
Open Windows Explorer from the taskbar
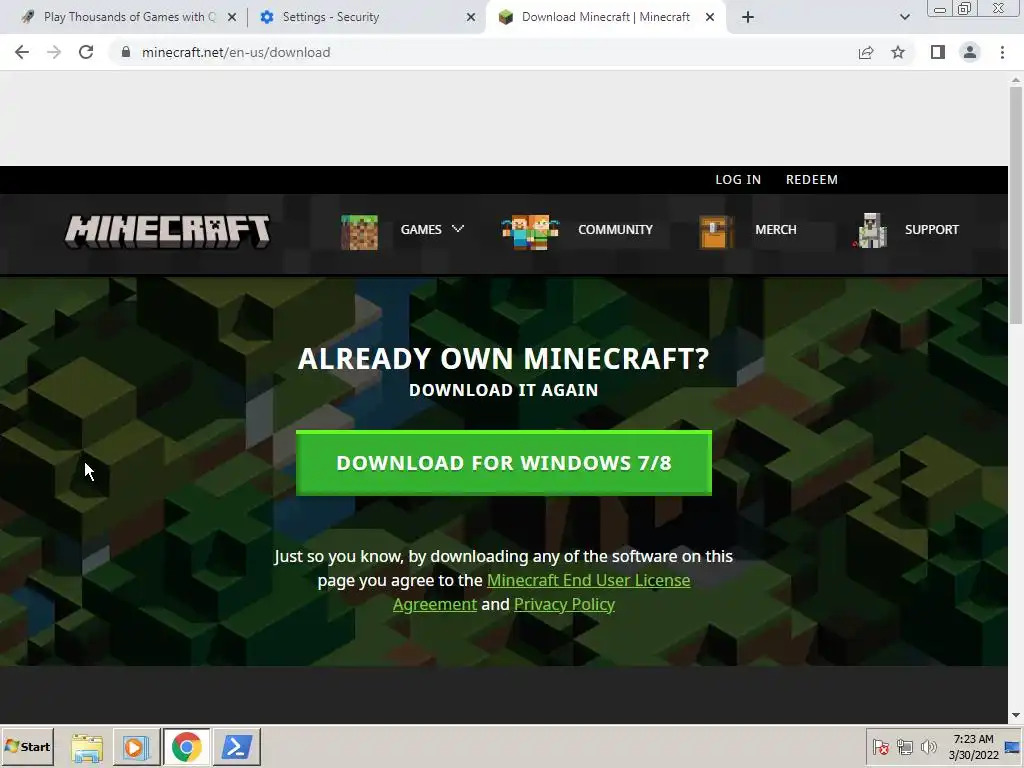[x=87, y=746]
